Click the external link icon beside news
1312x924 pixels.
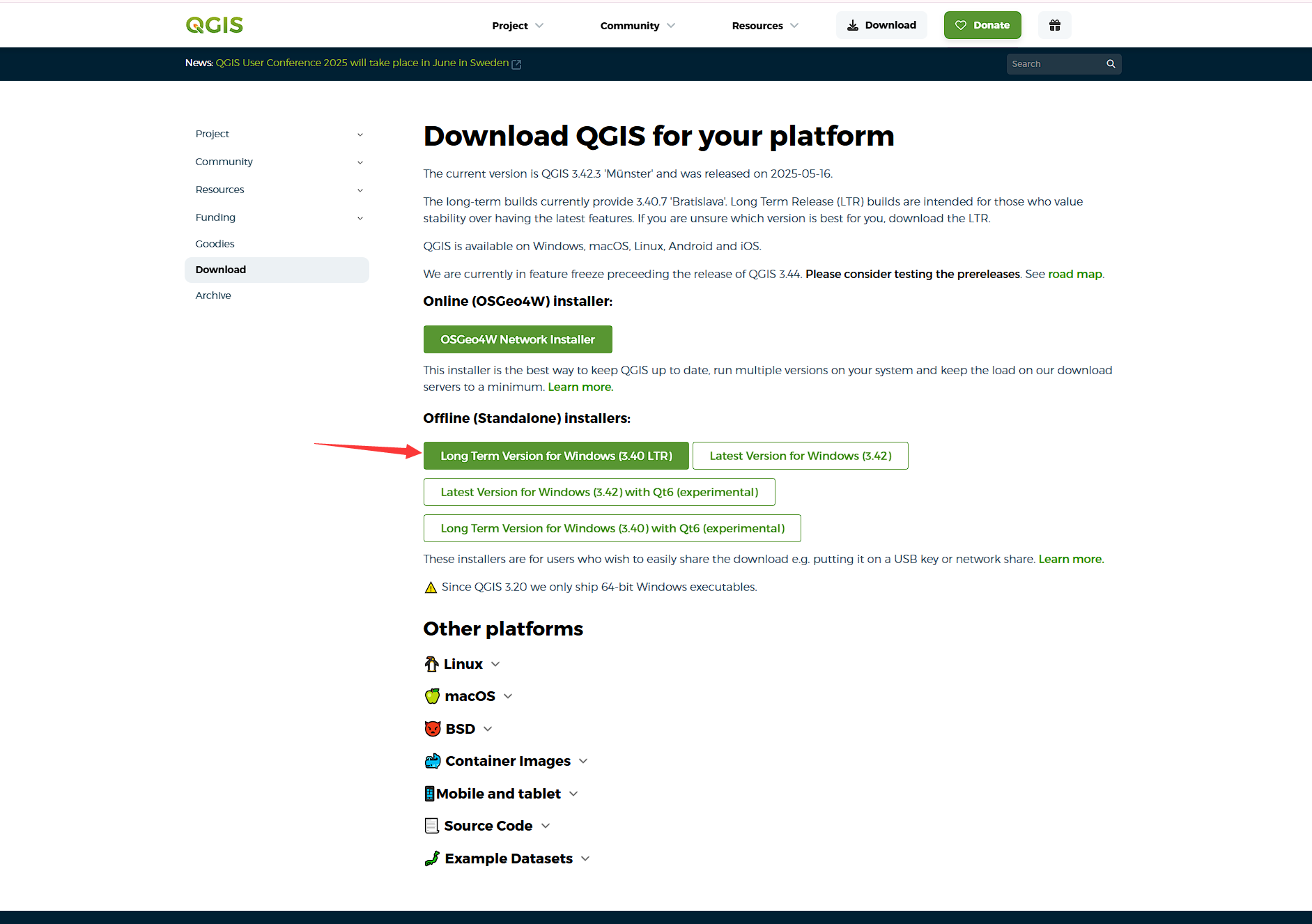click(516, 64)
